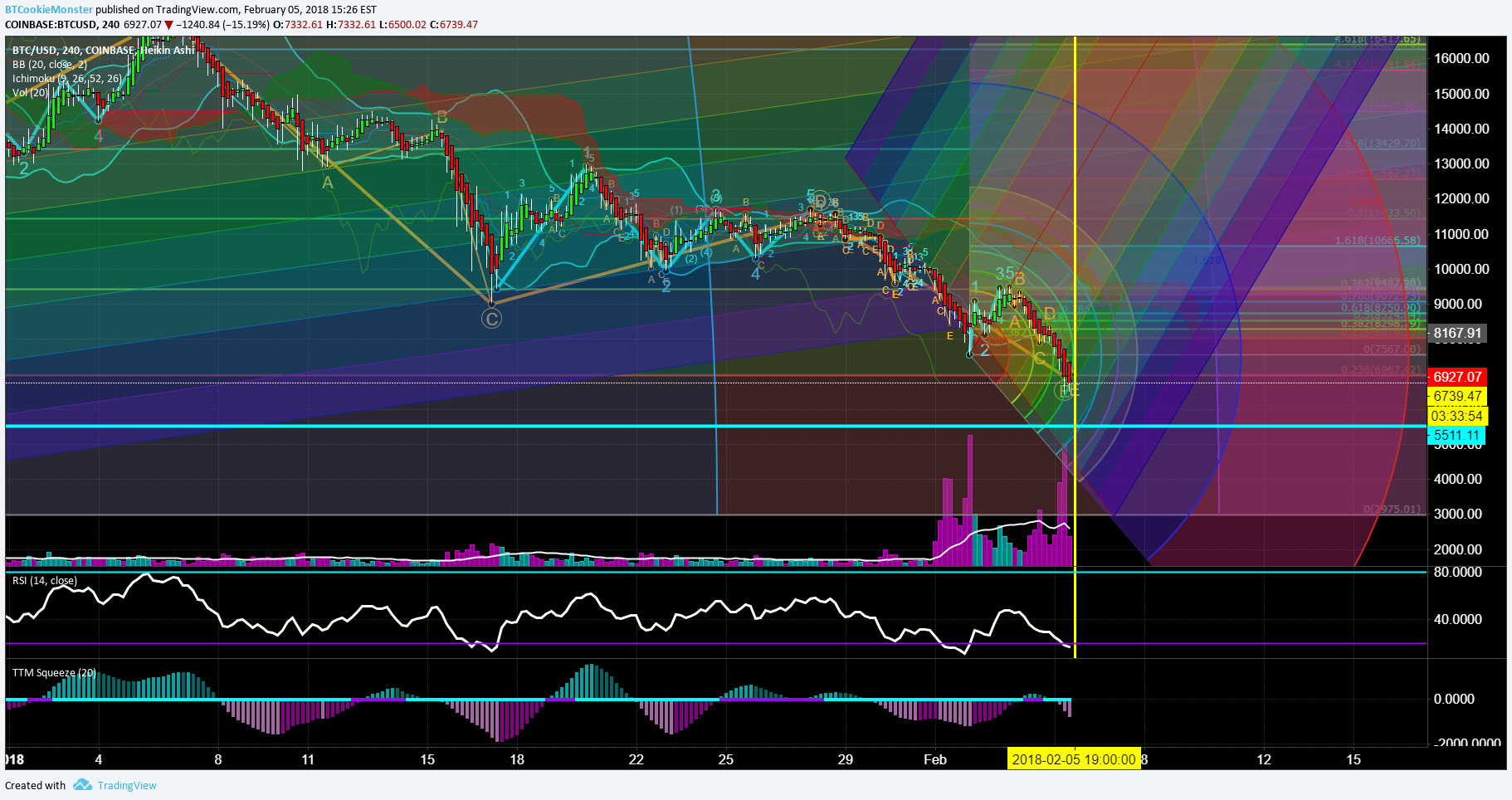The width and height of the screenshot is (1512, 800).
Task: Click the 18 date label on time axis
Action: pos(517,759)
